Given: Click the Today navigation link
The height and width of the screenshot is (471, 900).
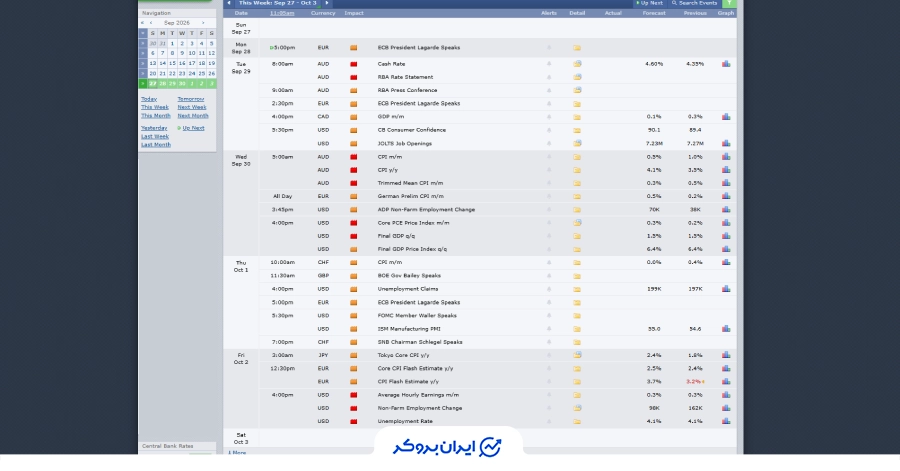Looking at the screenshot, I should (149, 99).
